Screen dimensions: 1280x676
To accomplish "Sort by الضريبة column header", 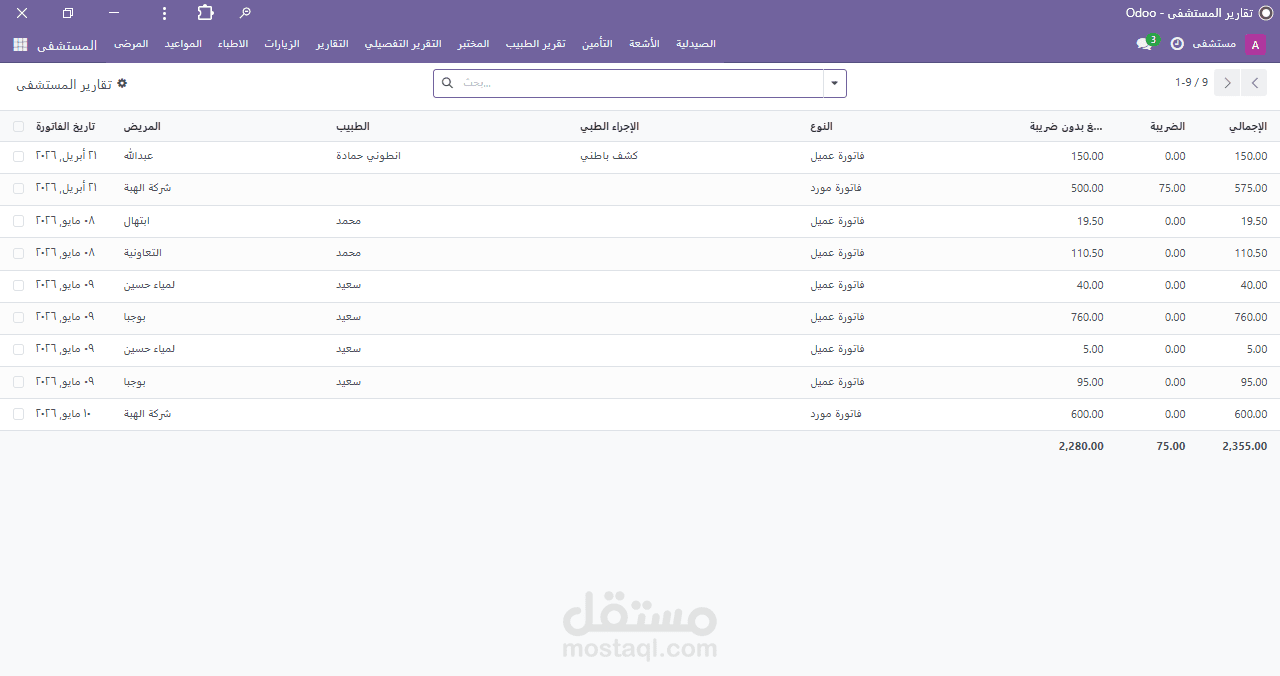I will pyautogui.click(x=1167, y=127).
